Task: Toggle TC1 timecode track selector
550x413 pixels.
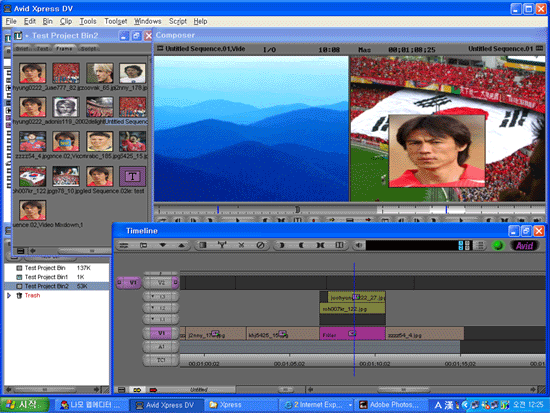Action: coord(161,360)
